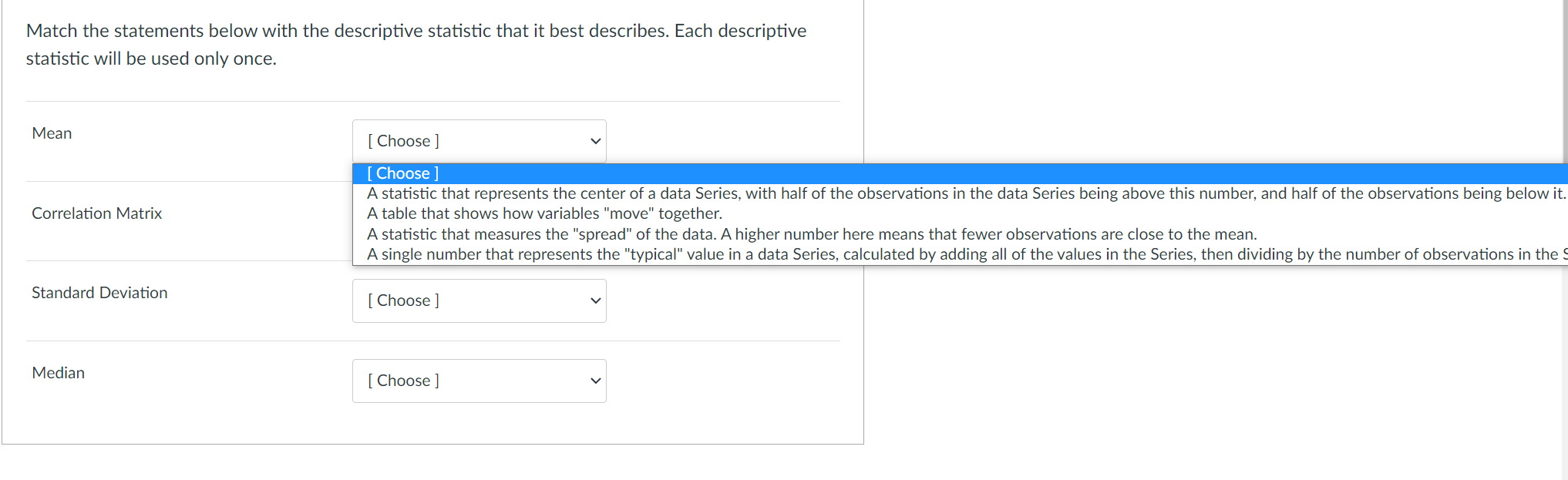Click the chevron on the Median dropdown
This screenshot has height=480, width=1568.
coord(594,381)
